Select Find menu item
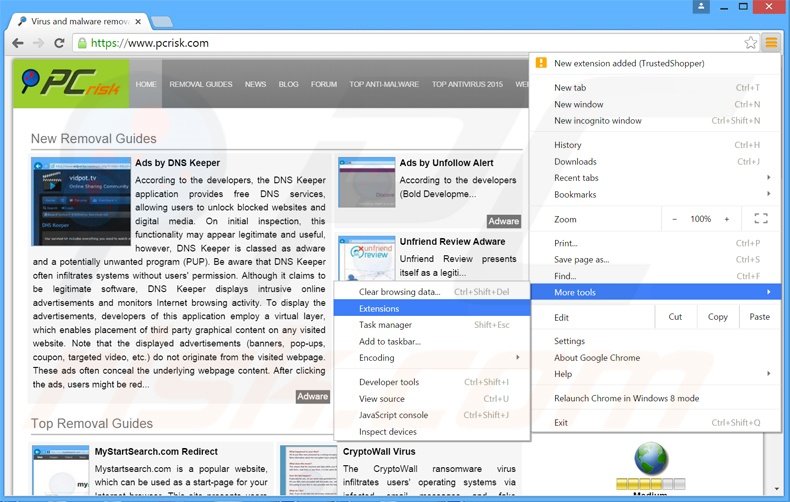790x502 pixels. point(655,276)
